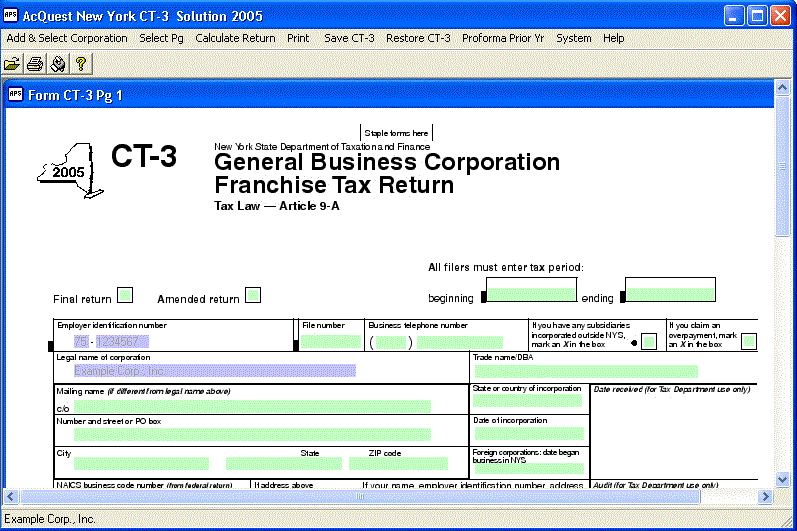Open the Add & Select Corporation menu
Image resolution: width=797 pixels, height=531 pixels.
[x=67, y=38]
